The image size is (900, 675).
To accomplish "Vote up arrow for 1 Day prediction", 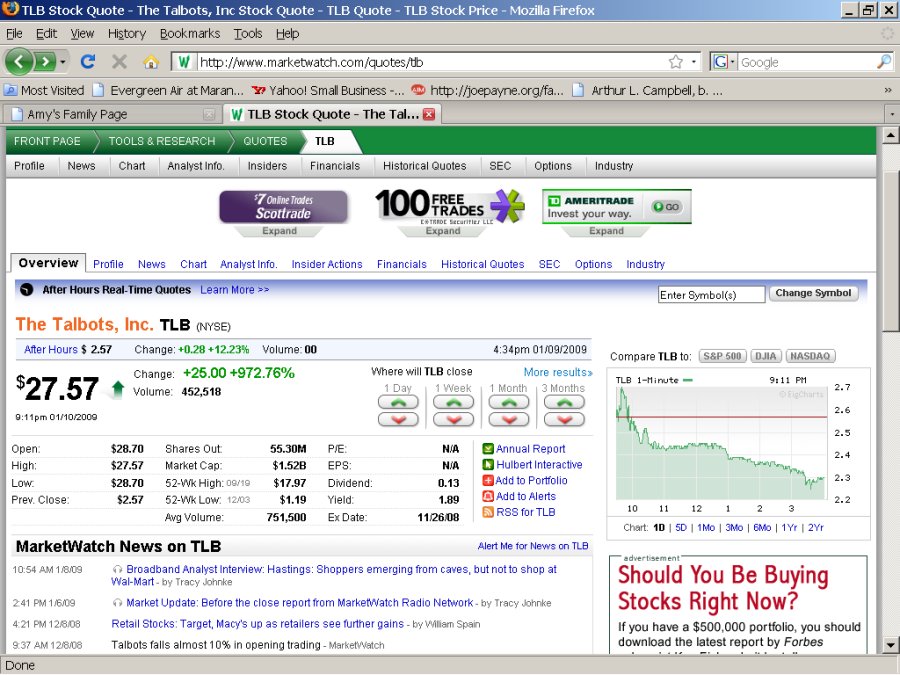I will point(397,403).
